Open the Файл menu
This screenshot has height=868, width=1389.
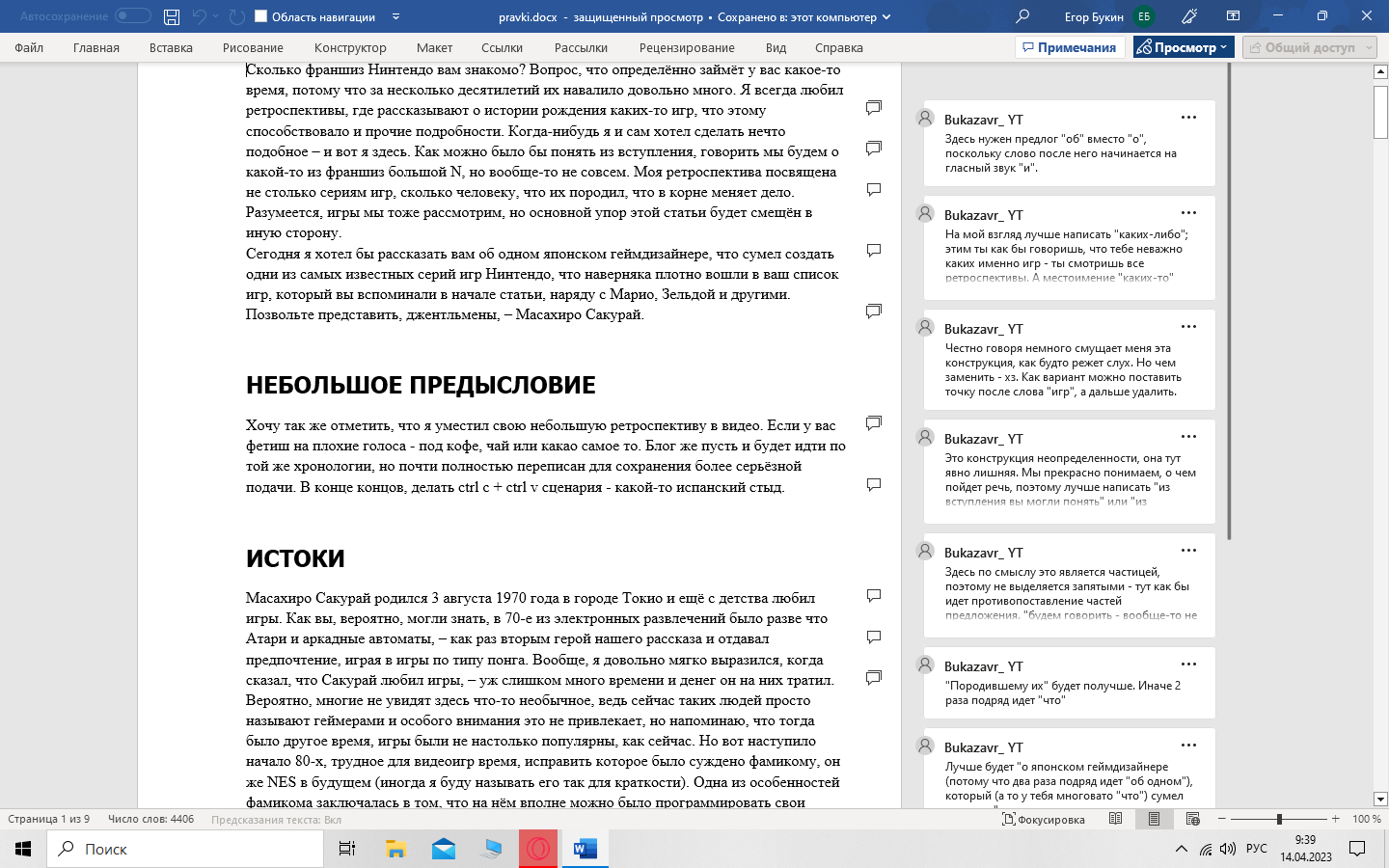coord(29,47)
